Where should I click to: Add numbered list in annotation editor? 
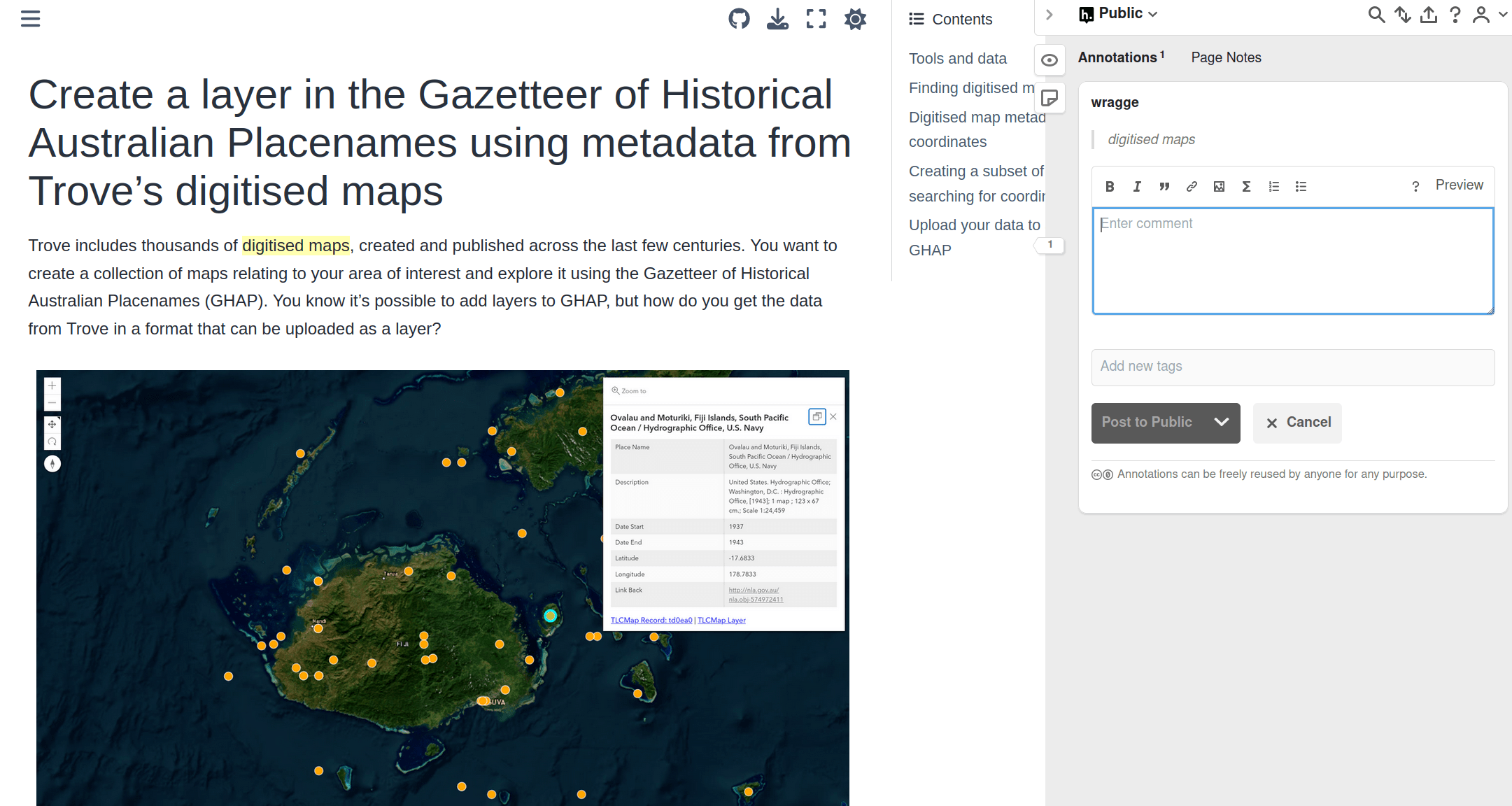pos(1273,186)
